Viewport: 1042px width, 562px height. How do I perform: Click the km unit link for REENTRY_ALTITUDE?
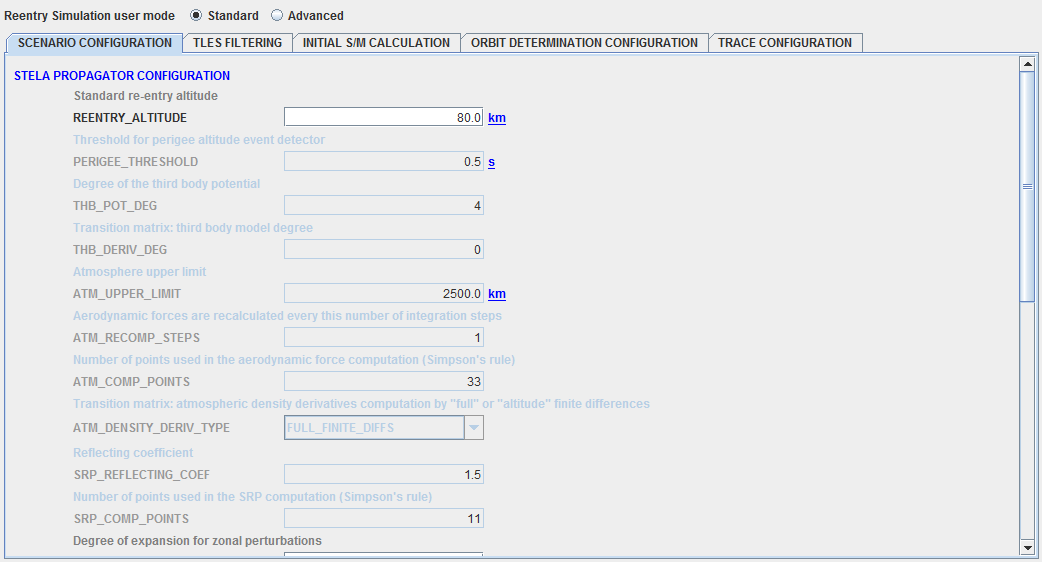pyautogui.click(x=496, y=118)
